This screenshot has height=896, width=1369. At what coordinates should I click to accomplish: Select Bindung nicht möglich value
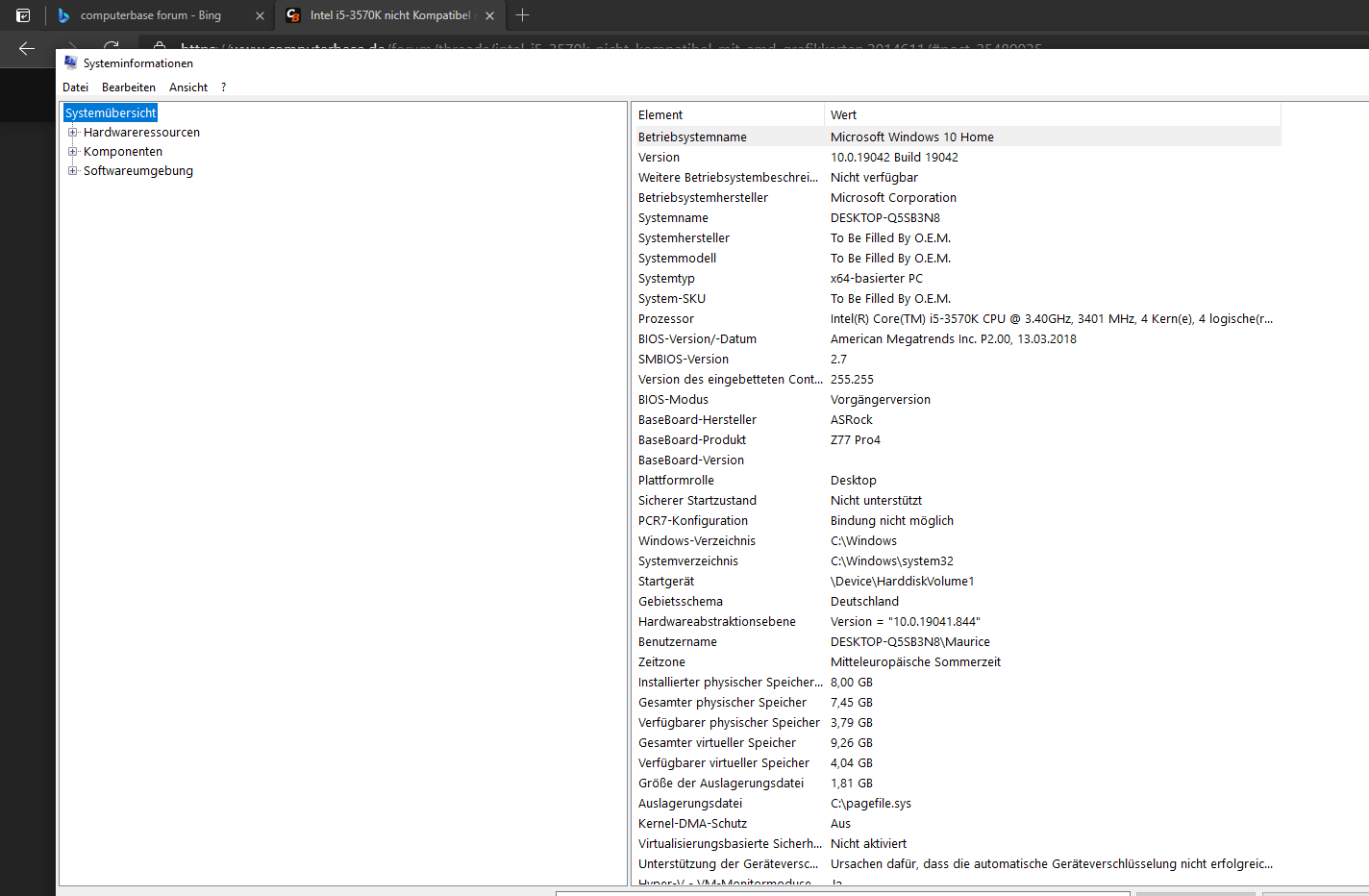pyautogui.click(x=892, y=521)
